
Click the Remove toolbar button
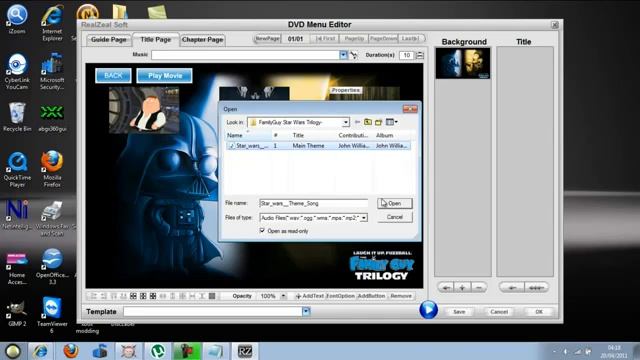coord(401,296)
